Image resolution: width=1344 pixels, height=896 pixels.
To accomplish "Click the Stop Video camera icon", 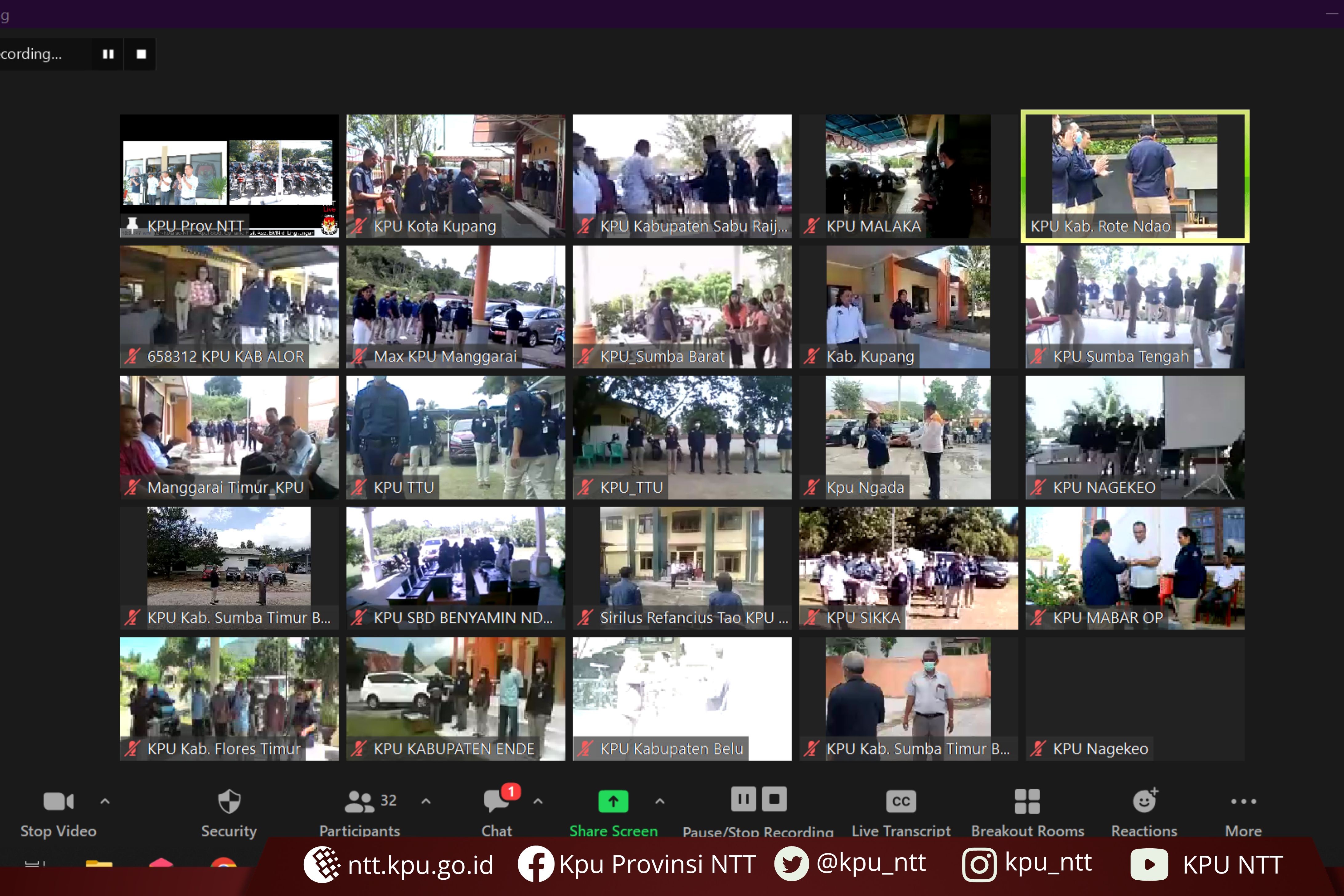I will [58, 801].
